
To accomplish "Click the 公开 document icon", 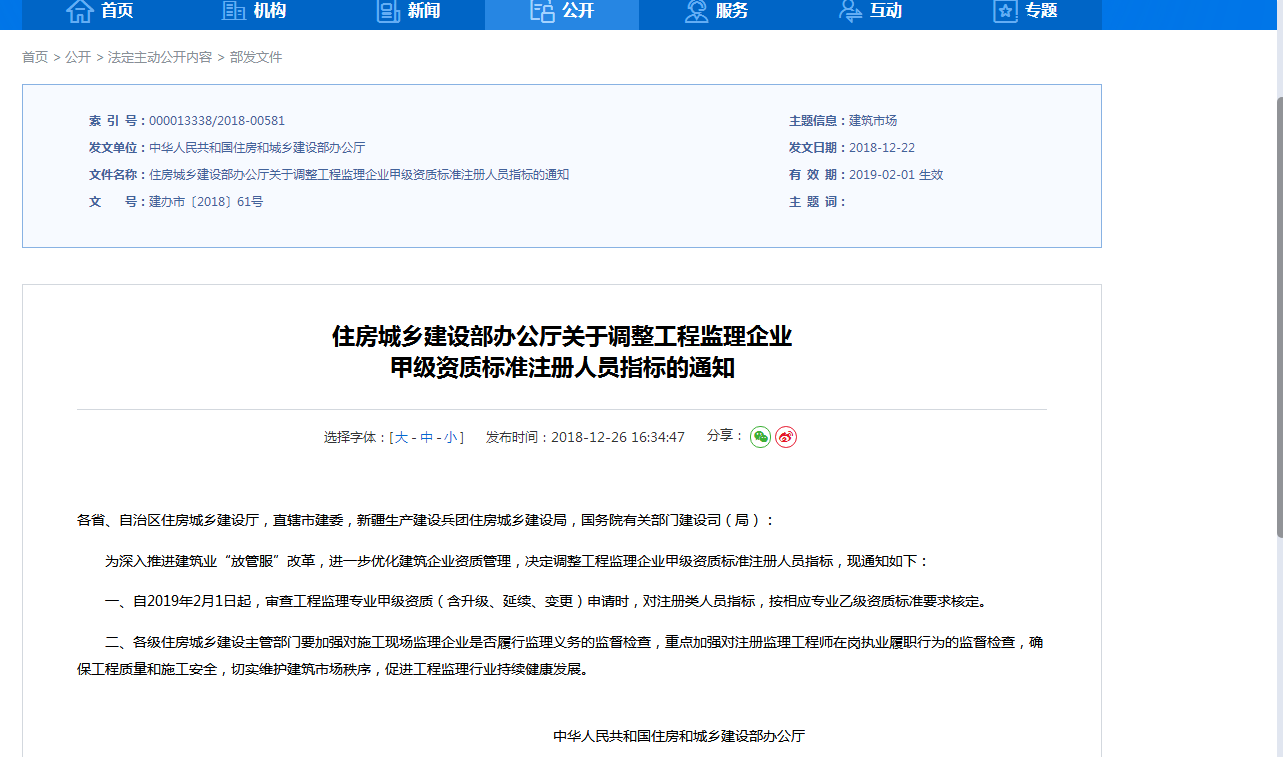I will (x=542, y=11).
